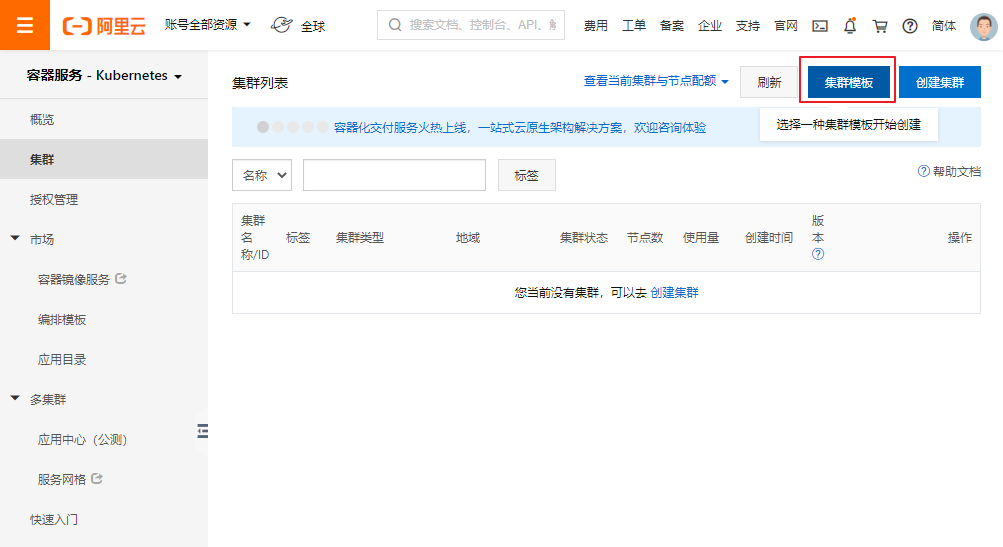Open the Cloud Shell terminal icon

point(819,26)
